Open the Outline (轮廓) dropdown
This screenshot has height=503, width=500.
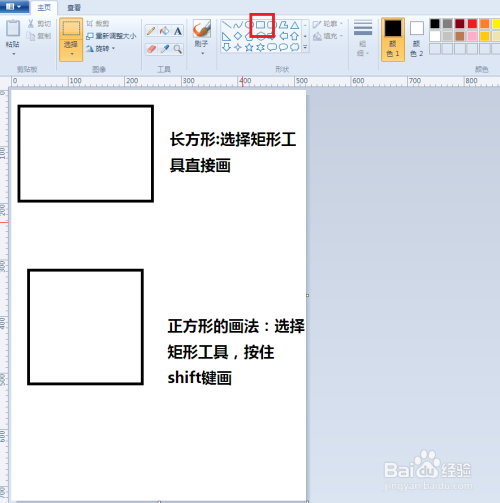(x=328, y=24)
